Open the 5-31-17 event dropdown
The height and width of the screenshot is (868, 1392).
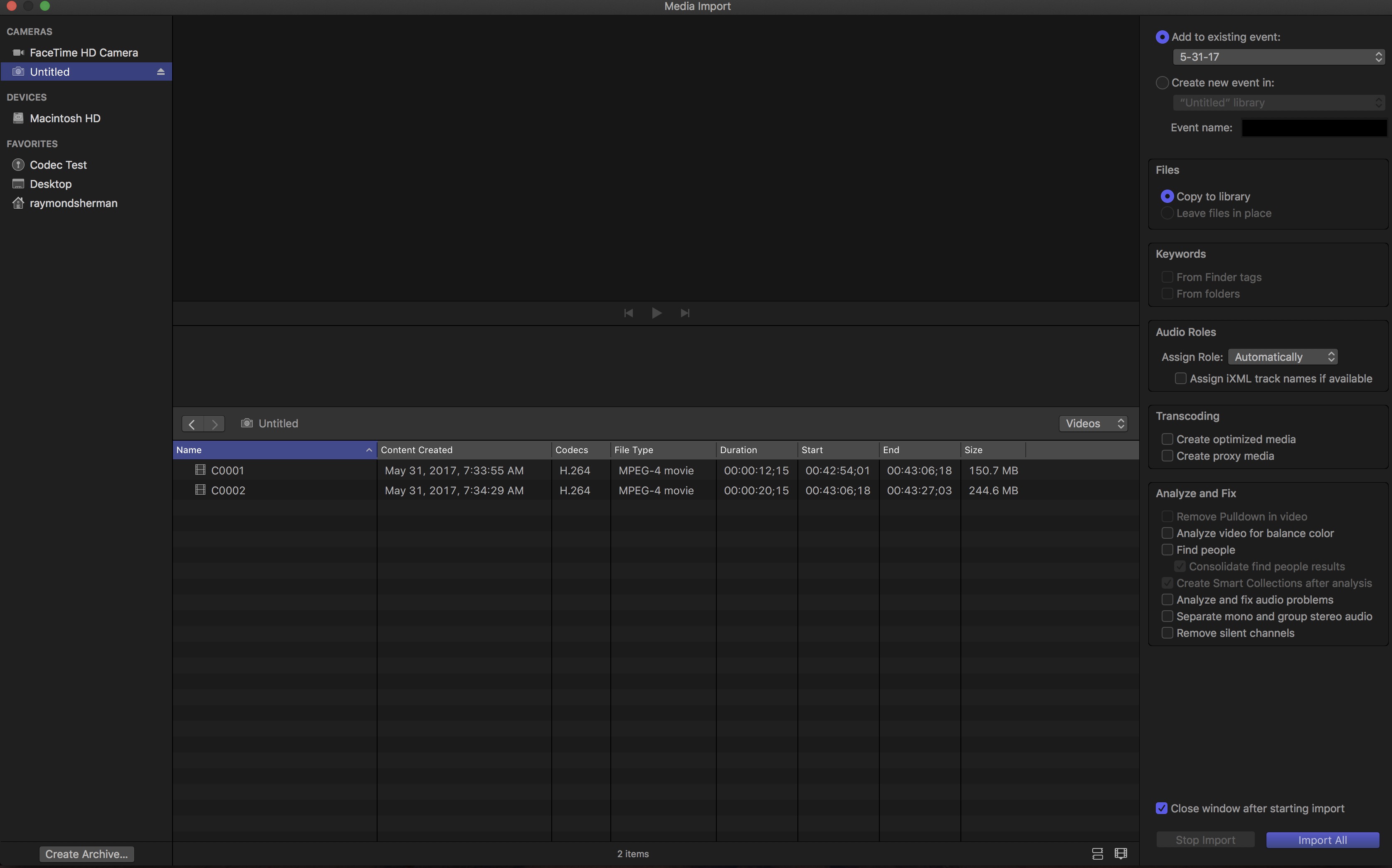[x=1279, y=57]
